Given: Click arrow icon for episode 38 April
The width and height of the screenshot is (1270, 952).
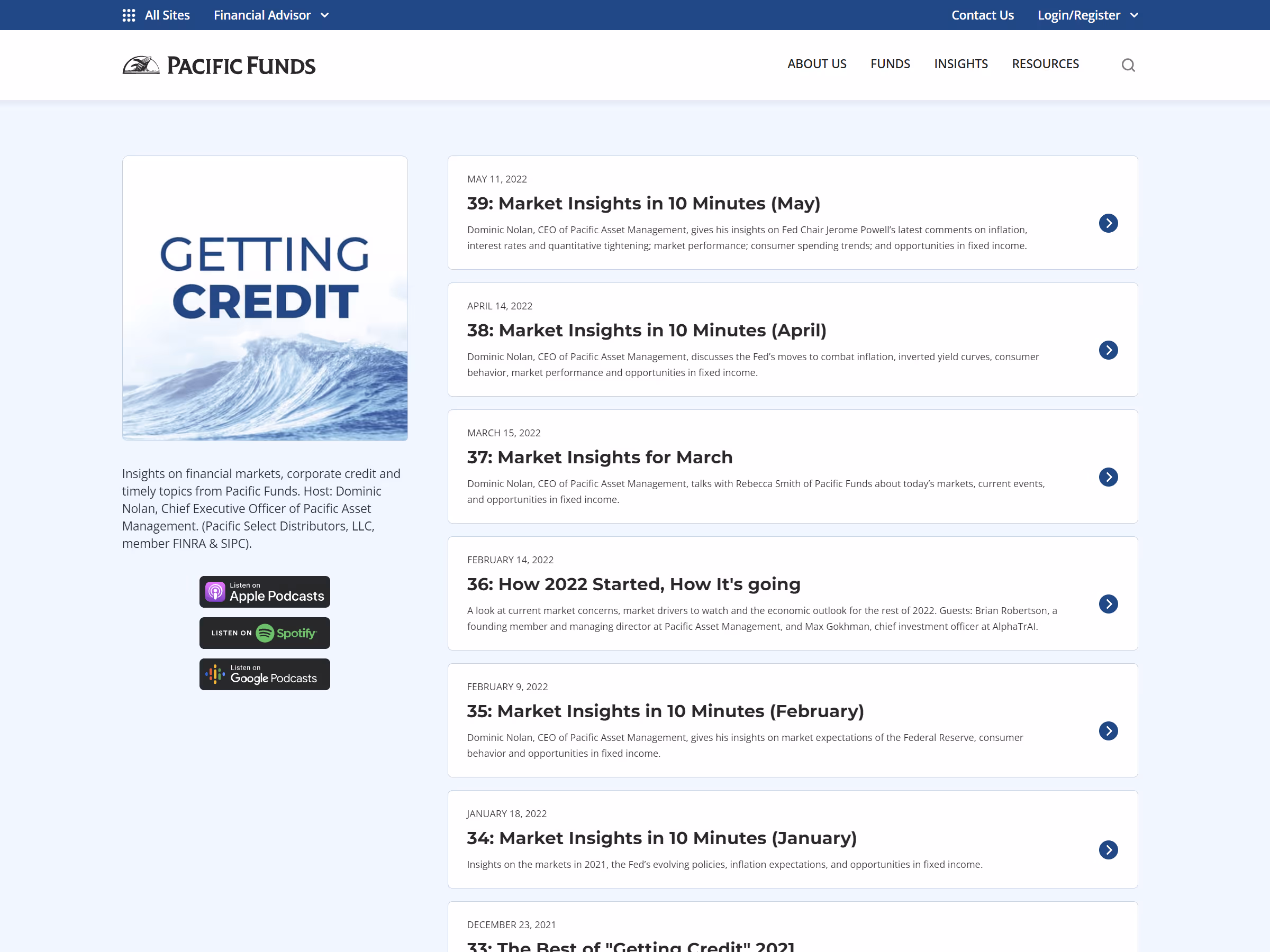Looking at the screenshot, I should pyautogui.click(x=1108, y=350).
